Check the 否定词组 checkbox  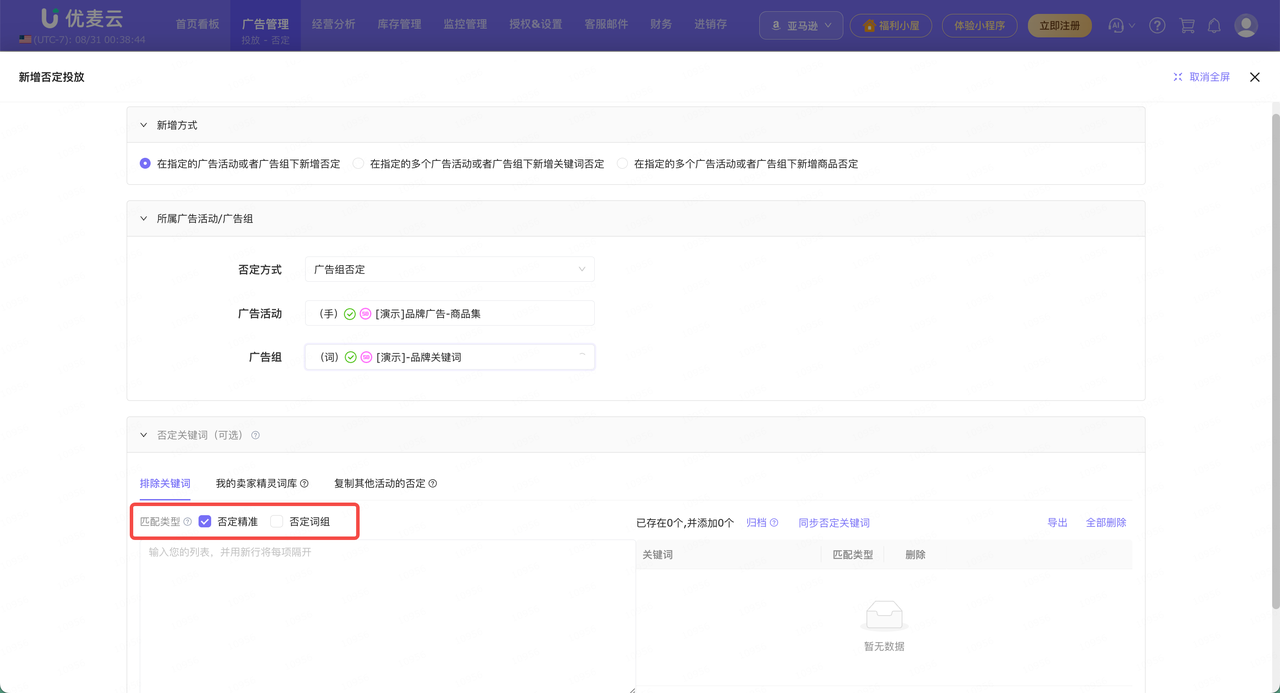pos(277,521)
